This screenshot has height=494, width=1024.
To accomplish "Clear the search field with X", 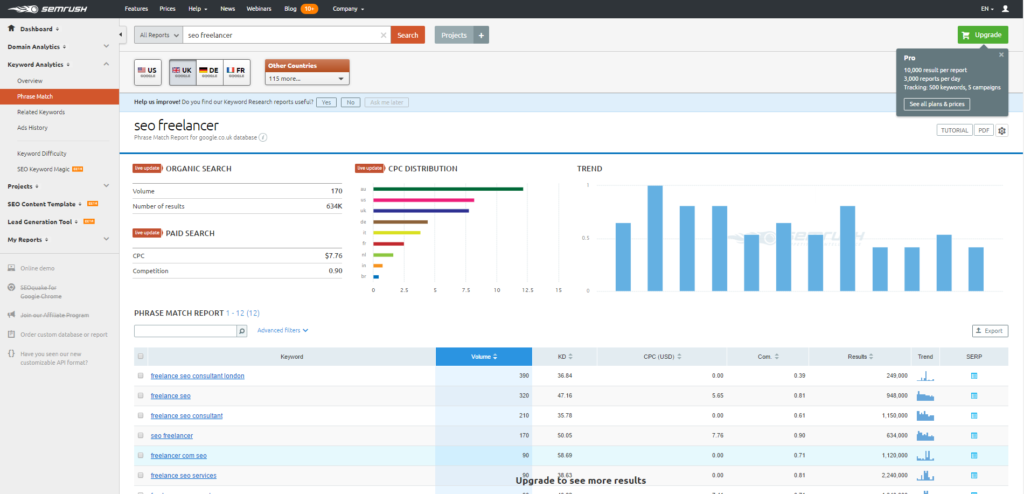I will click(383, 35).
